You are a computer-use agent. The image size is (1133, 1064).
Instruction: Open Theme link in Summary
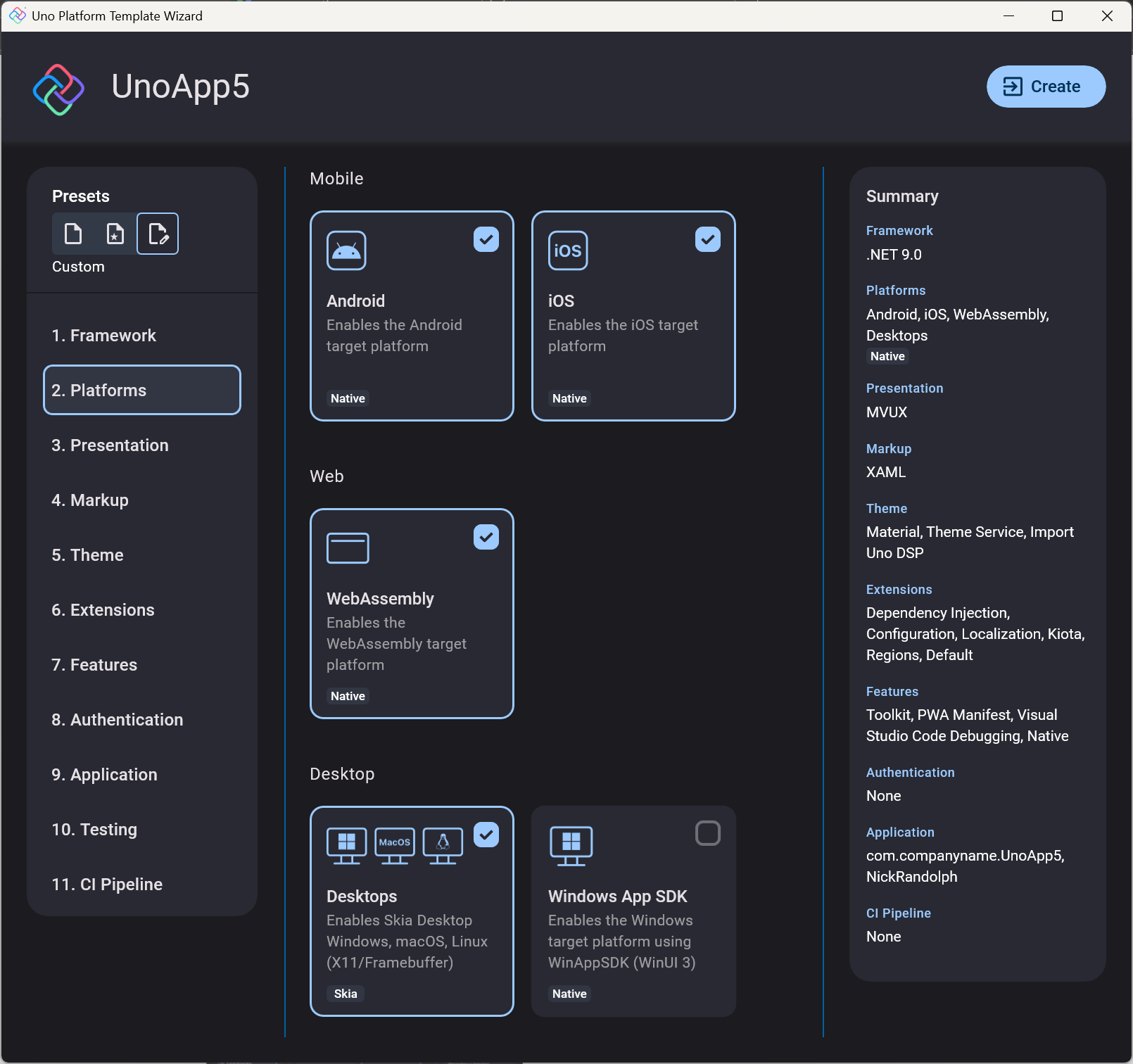(x=887, y=509)
